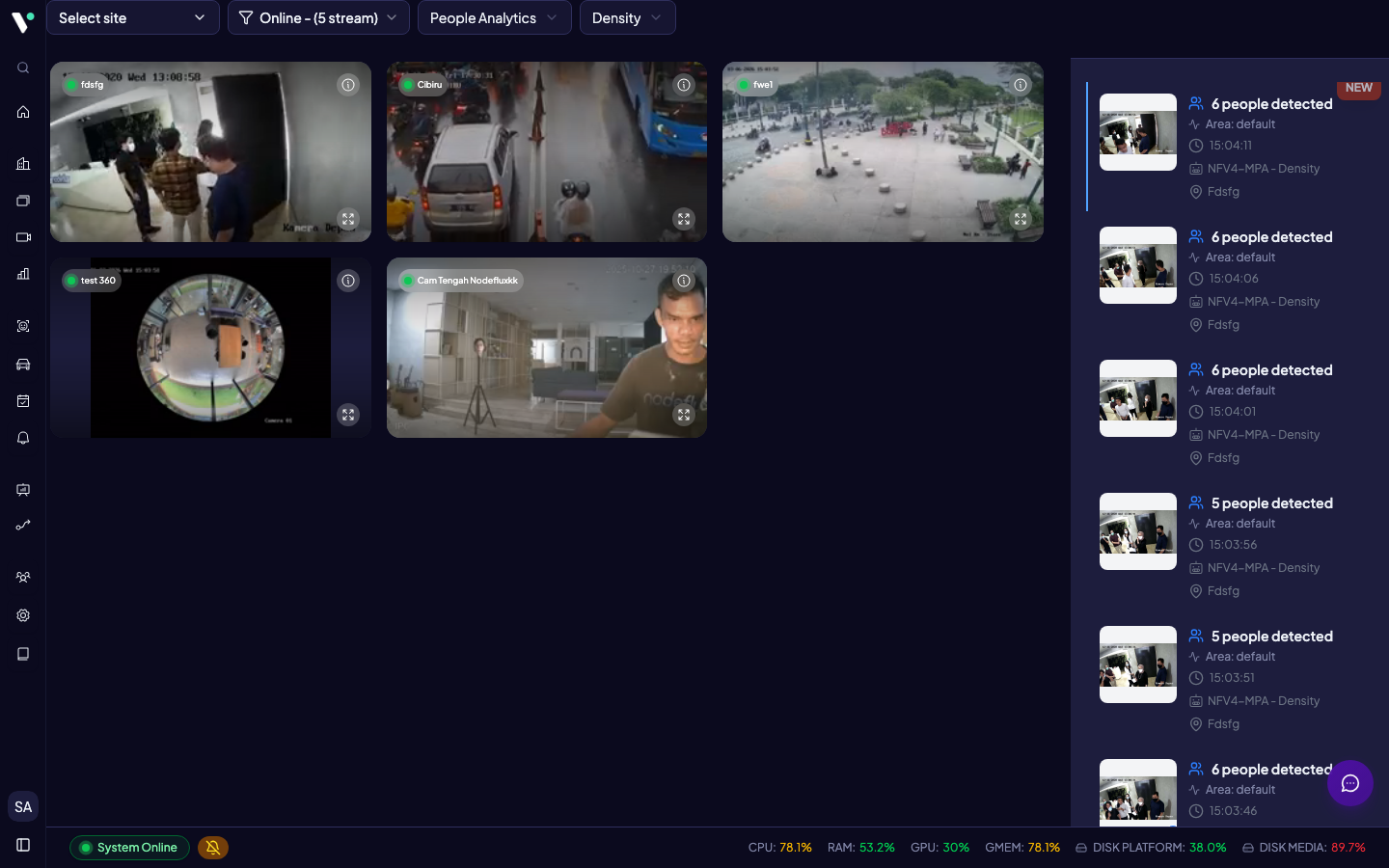The height and width of the screenshot is (868, 1389).
Task: Open event thumbnail from 15:03:56
Action: (1138, 531)
